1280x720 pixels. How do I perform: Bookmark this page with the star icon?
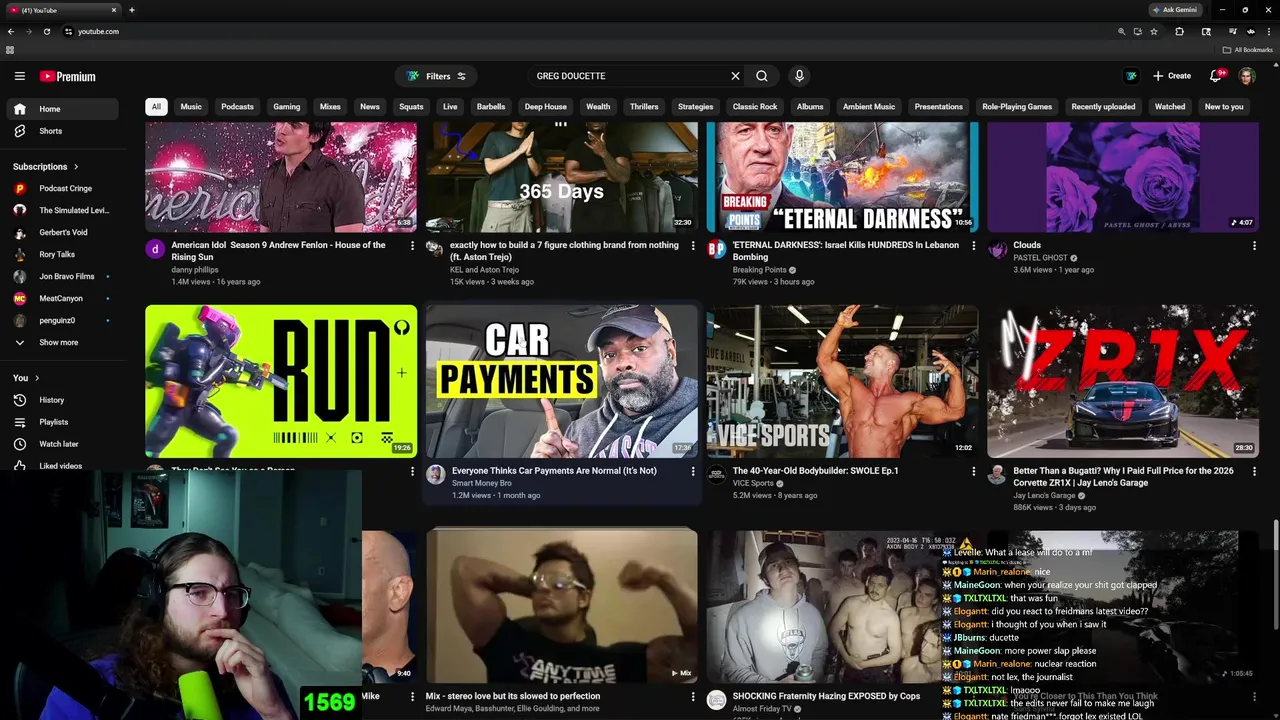point(1154,32)
